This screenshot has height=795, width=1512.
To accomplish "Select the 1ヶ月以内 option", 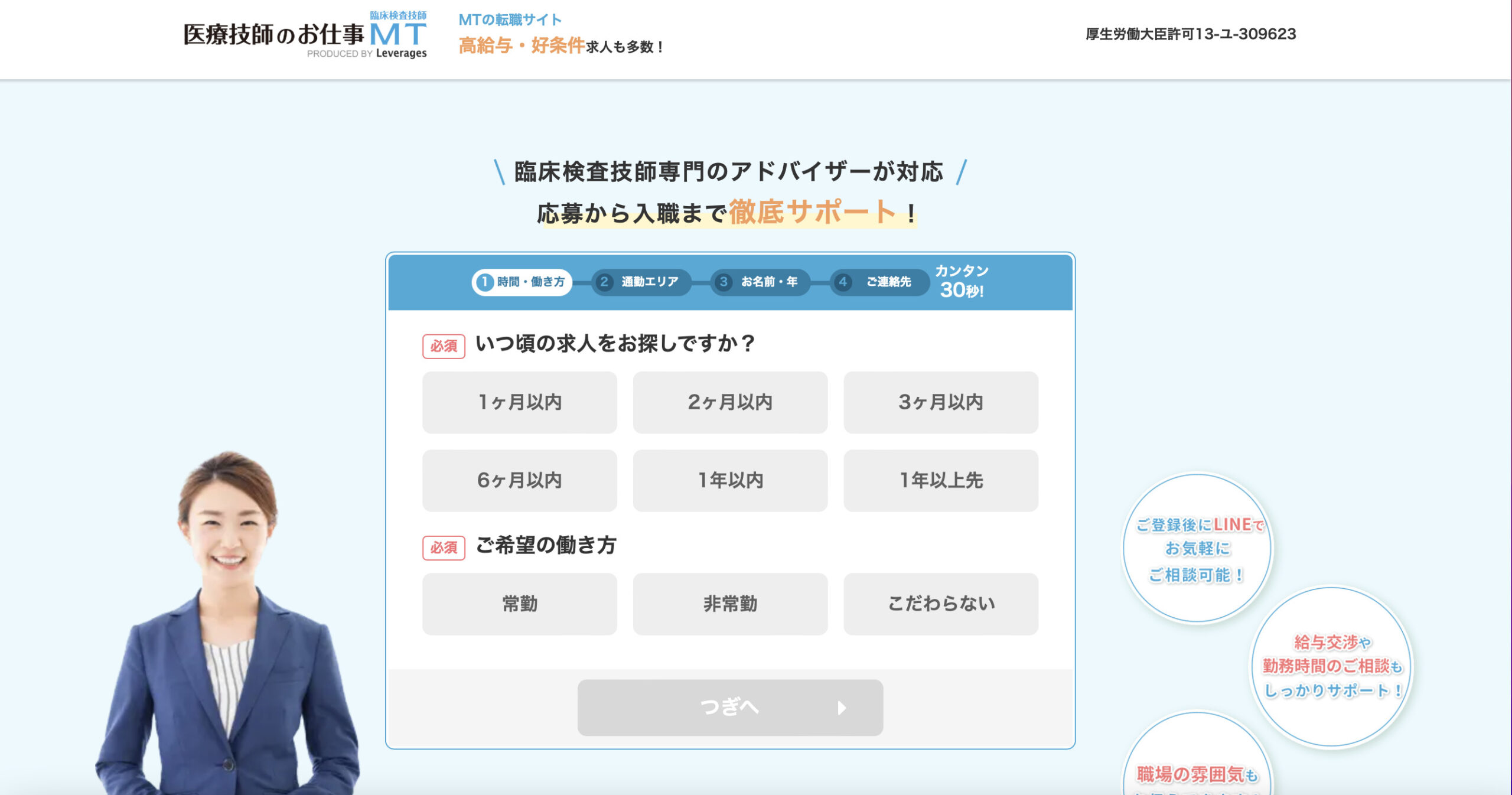I will pos(519,402).
